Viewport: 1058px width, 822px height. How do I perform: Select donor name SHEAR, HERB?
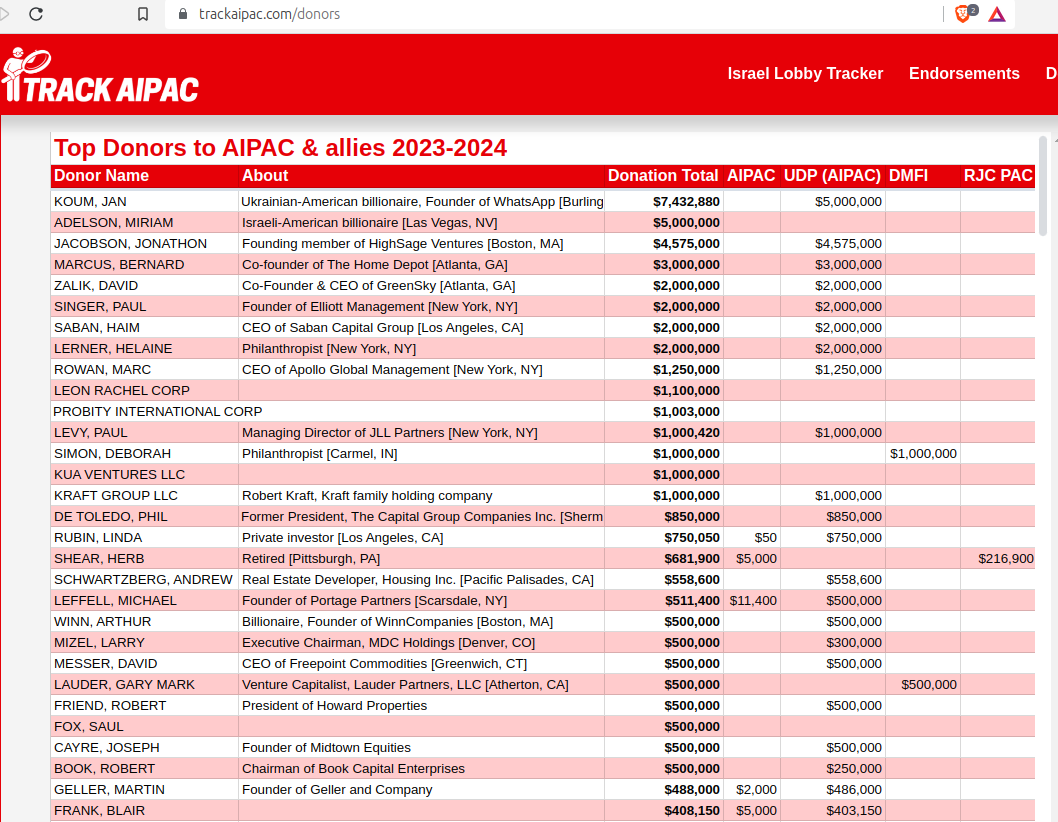click(x=99, y=558)
